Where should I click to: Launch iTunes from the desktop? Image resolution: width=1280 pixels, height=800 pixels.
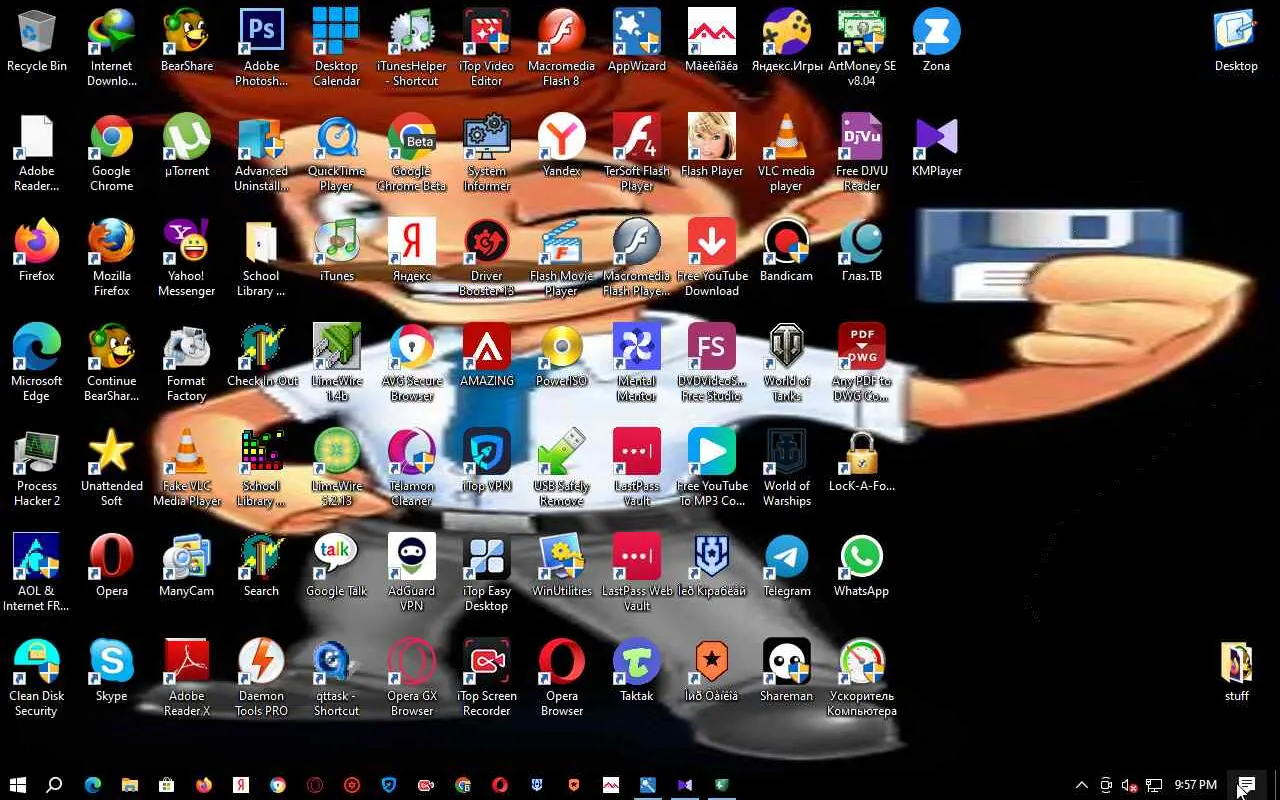337,251
